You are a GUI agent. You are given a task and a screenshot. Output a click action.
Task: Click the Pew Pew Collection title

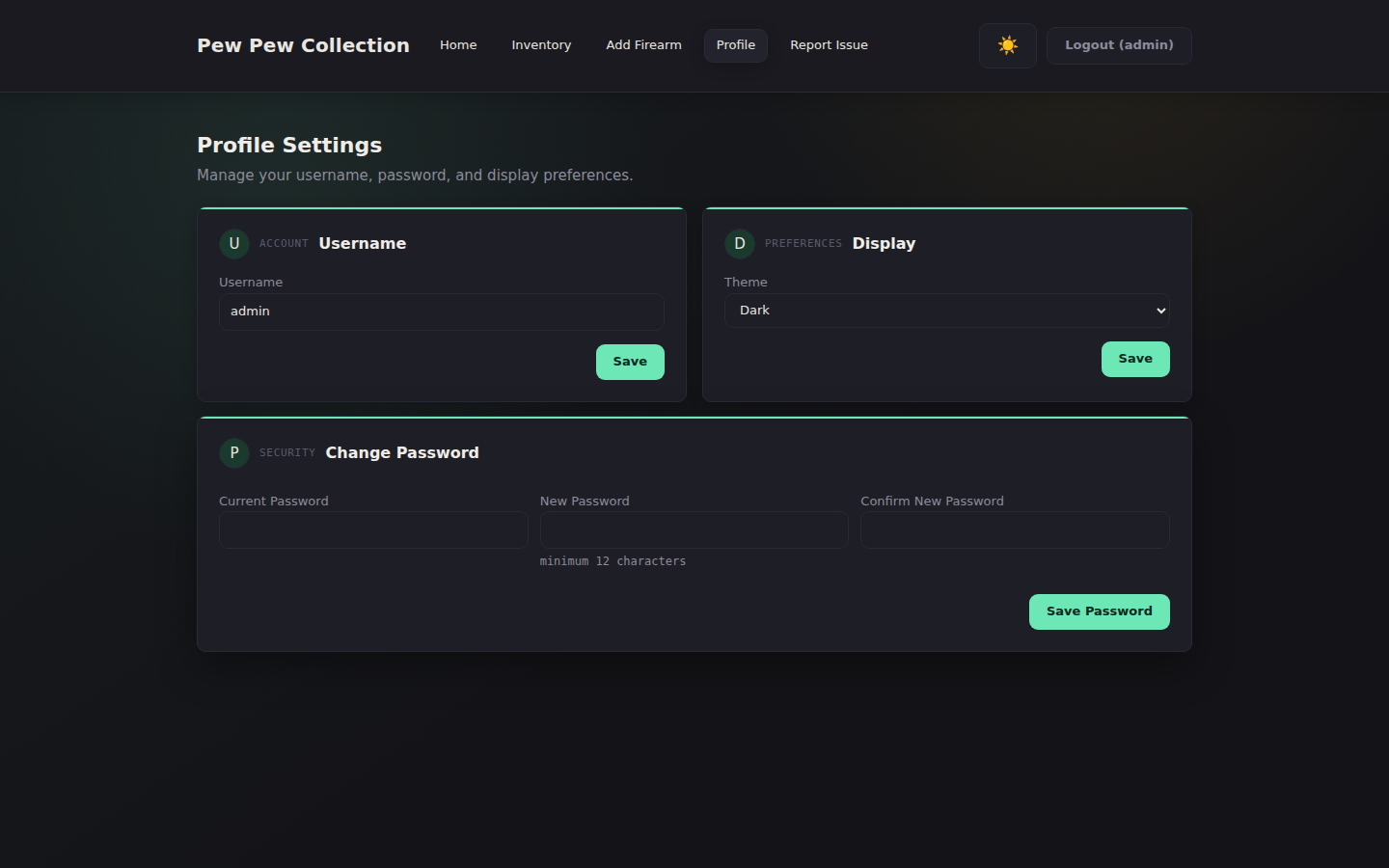click(303, 44)
